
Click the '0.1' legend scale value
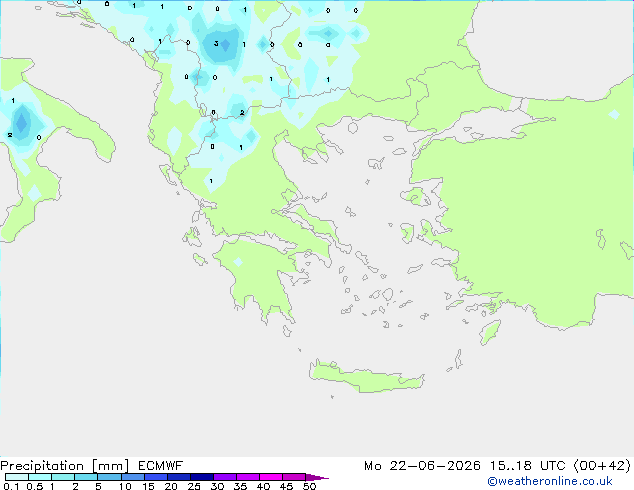point(11,486)
